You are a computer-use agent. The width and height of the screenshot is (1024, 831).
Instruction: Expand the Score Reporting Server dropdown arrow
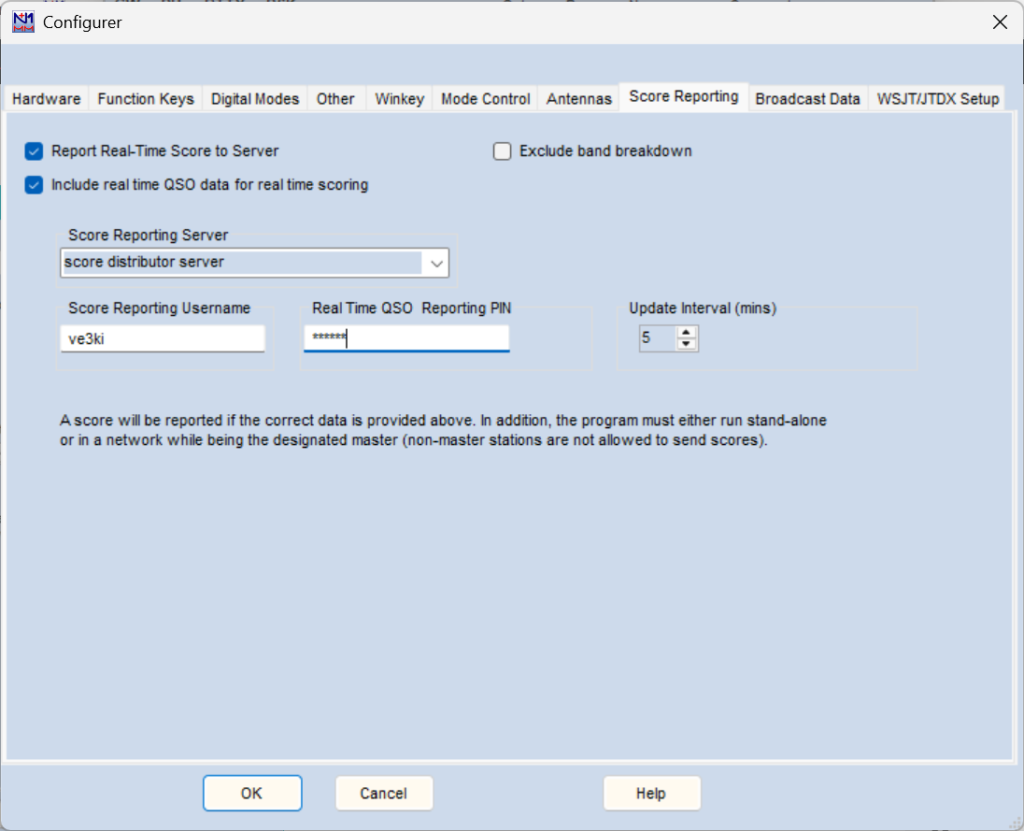tap(436, 263)
